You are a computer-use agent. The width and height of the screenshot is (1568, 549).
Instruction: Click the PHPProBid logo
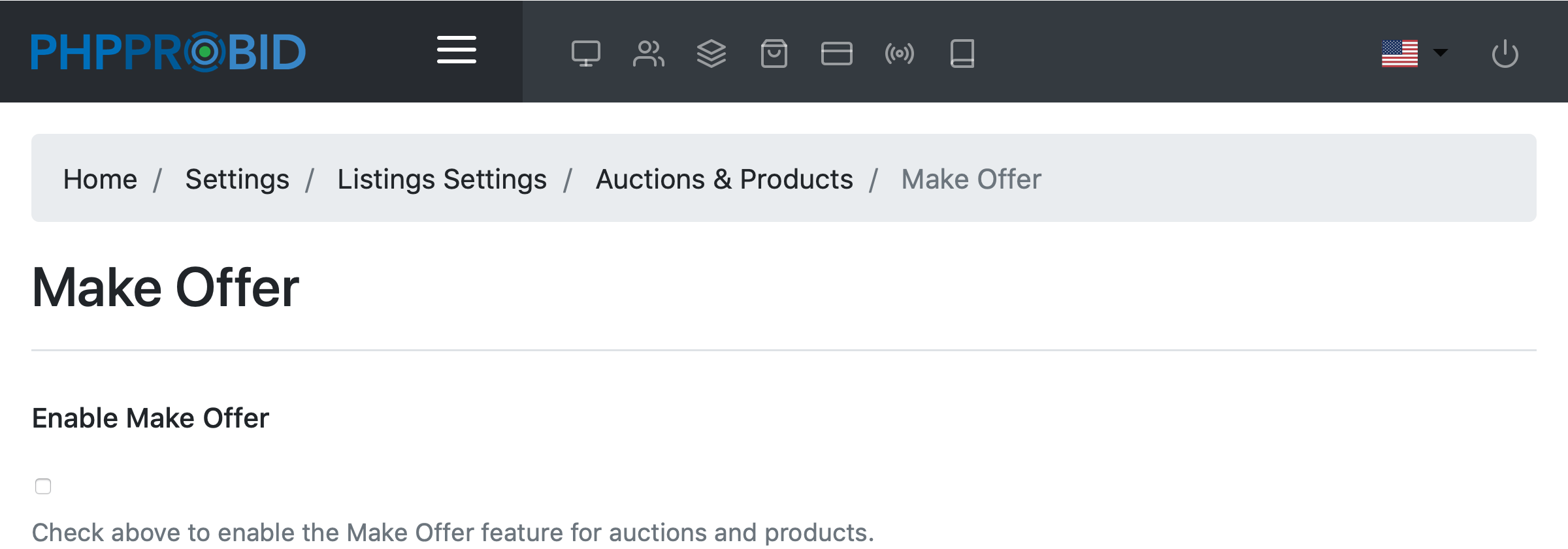coord(168,52)
